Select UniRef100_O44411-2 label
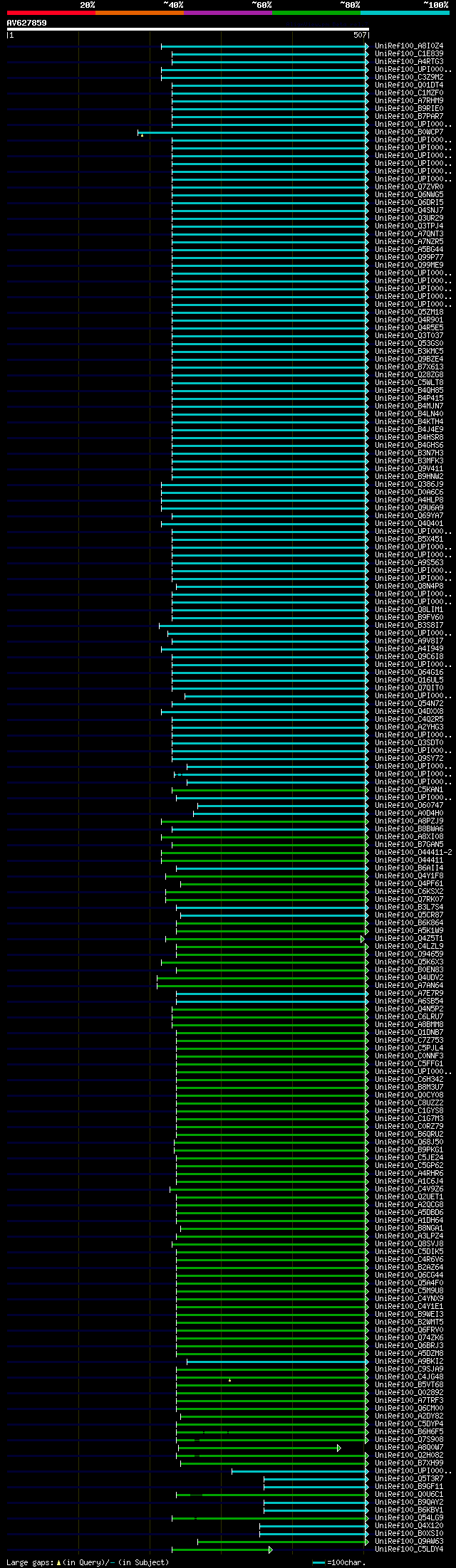The width and height of the screenshot is (456, 1568). [413, 852]
